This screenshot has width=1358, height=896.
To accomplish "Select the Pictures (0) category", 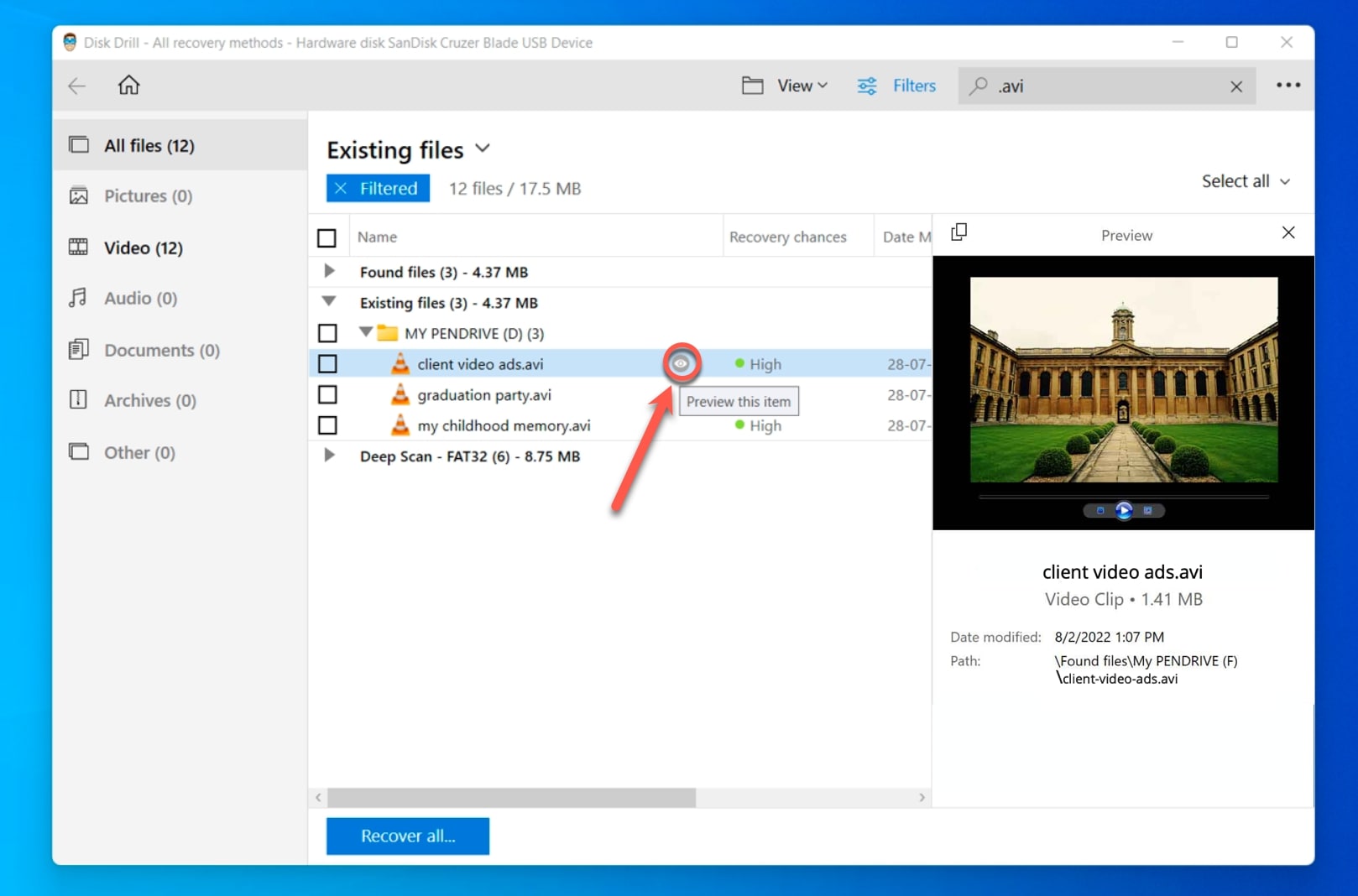I will click(180, 195).
